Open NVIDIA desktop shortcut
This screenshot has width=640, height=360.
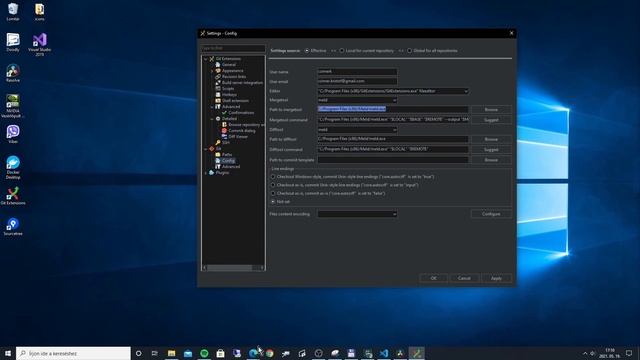tap(13, 106)
